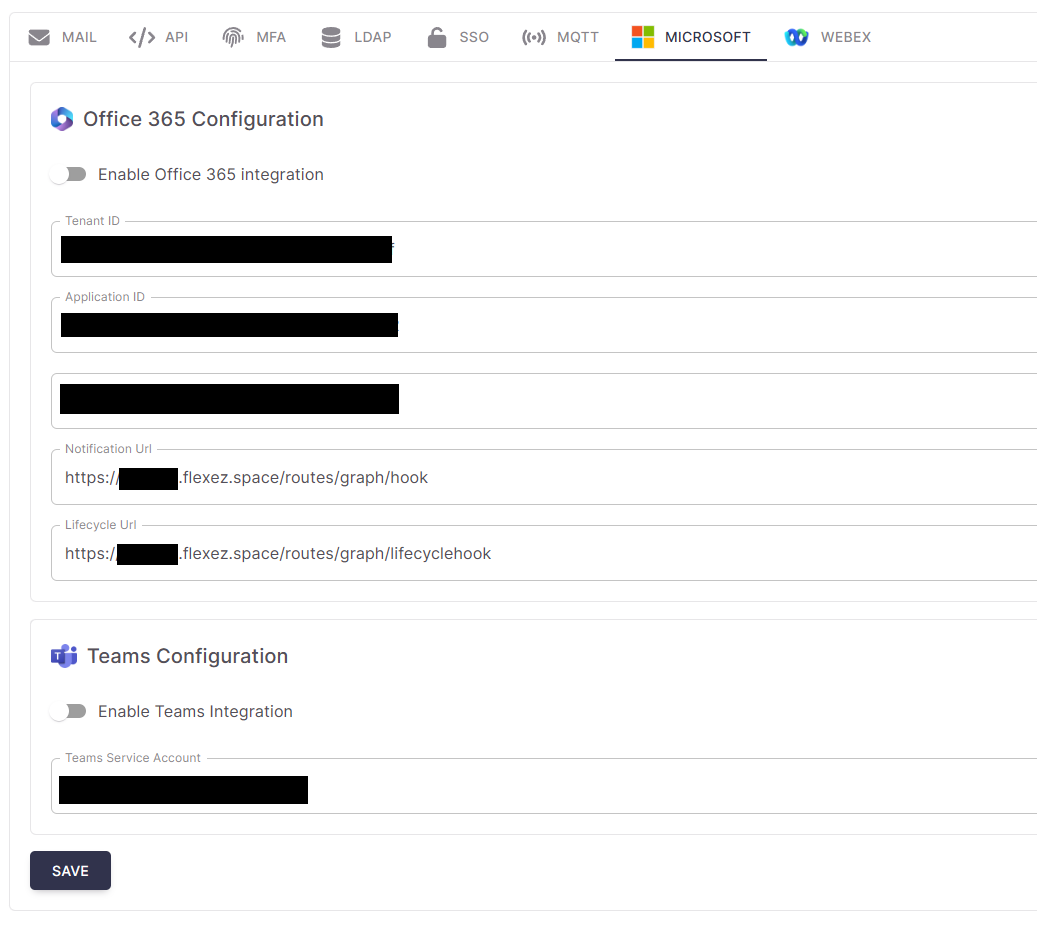1037x944 pixels.
Task: Click the 'Enable Teams Integration' label
Action: click(x=195, y=711)
